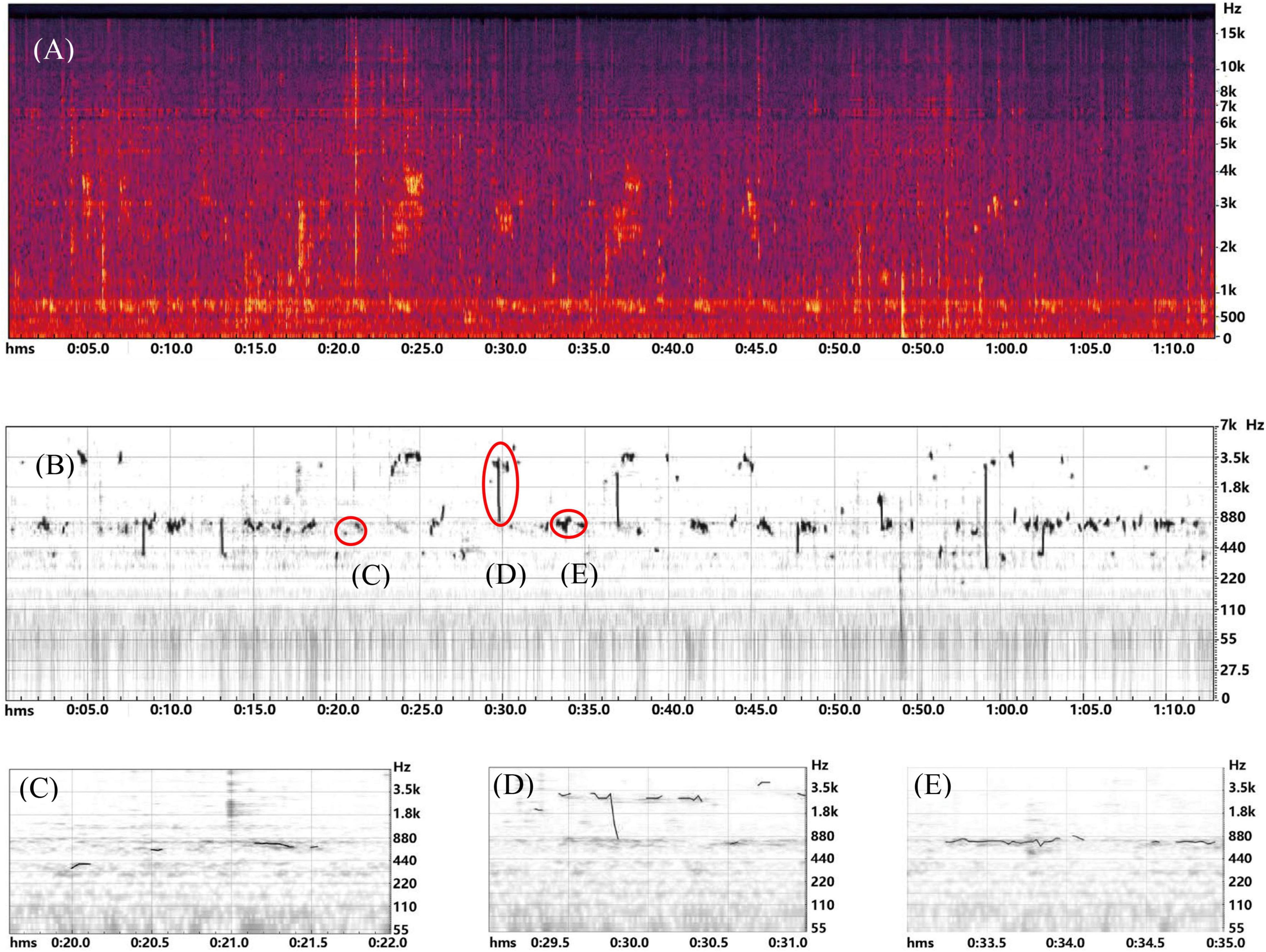Click the 0:34.5 time tick under panel E
This screenshot has width=1266, height=952.
(1146, 943)
